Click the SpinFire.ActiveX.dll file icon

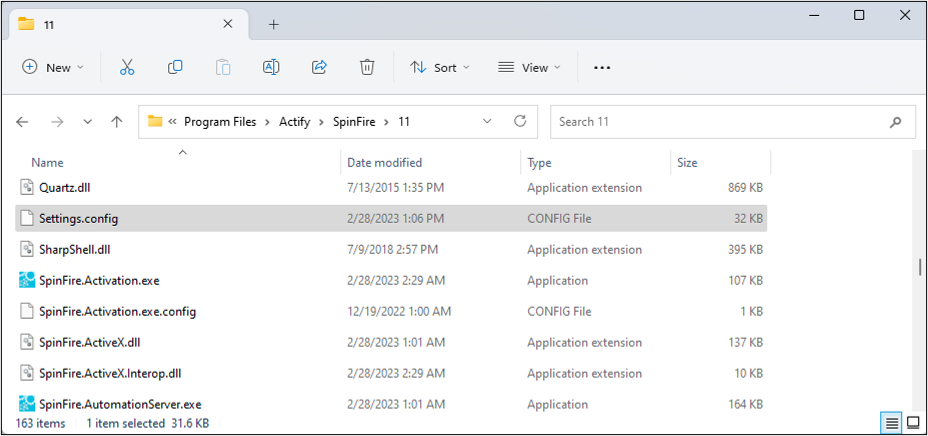(27, 343)
